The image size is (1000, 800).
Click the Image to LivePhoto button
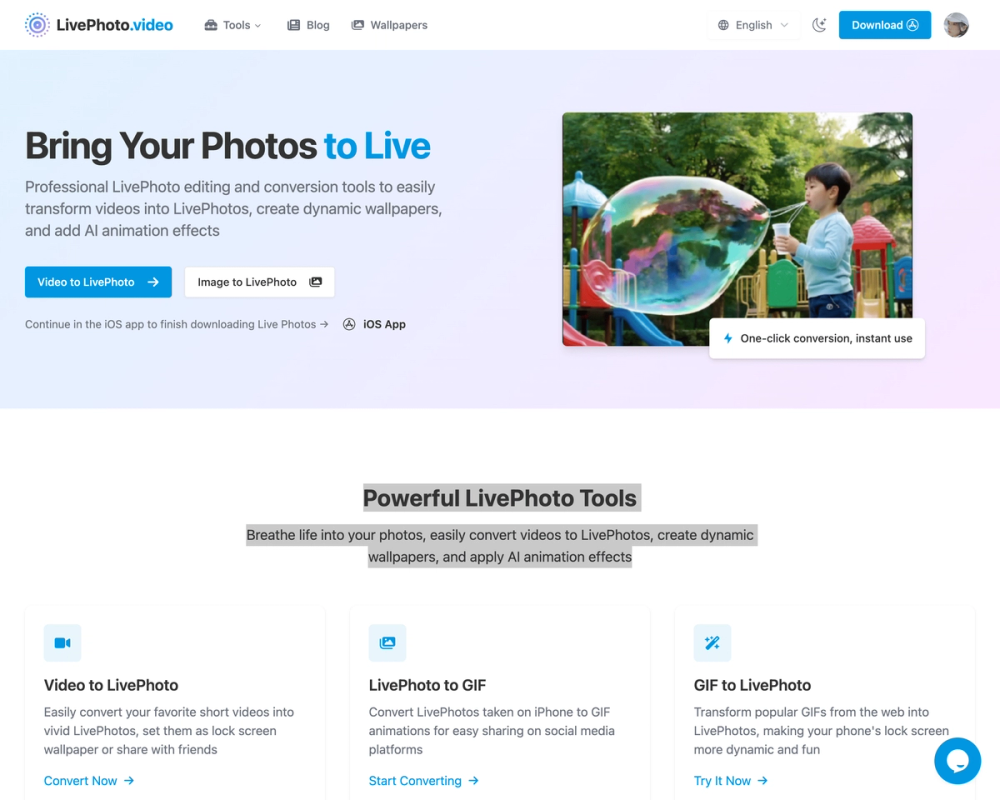coord(260,282)
